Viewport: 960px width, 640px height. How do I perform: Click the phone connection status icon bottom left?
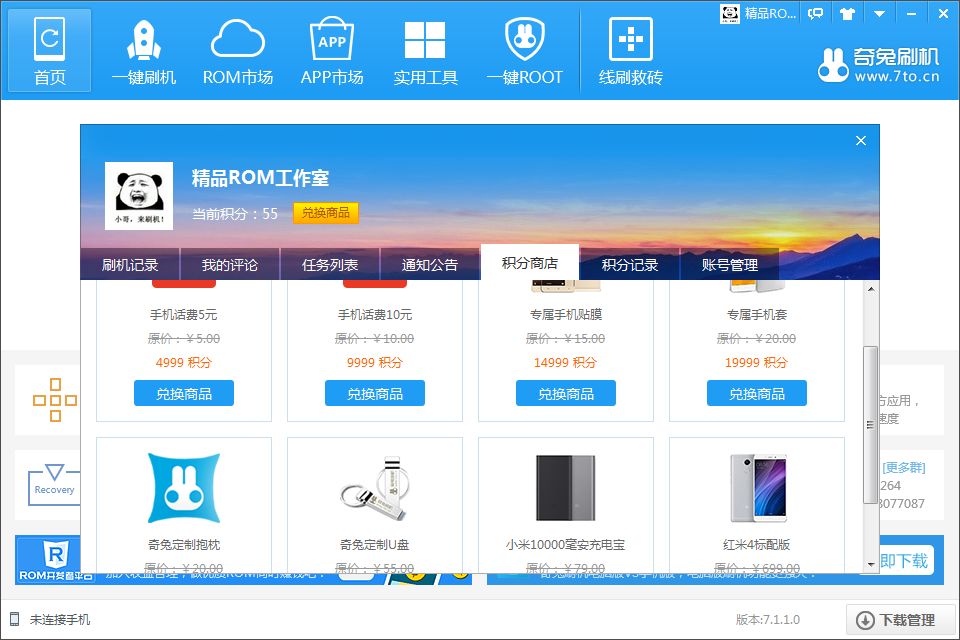tap(13, 619)
